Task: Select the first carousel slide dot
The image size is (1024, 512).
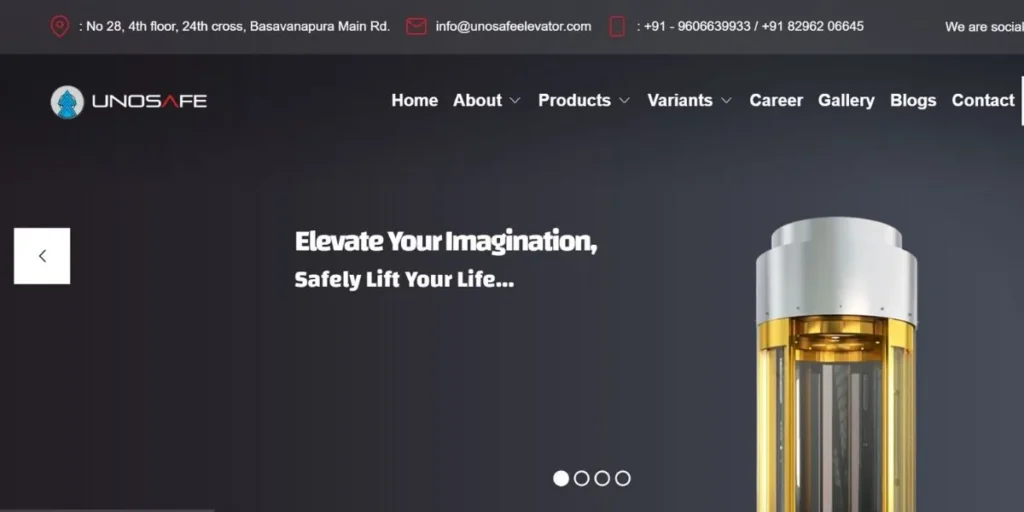Action: click(561, 478)
